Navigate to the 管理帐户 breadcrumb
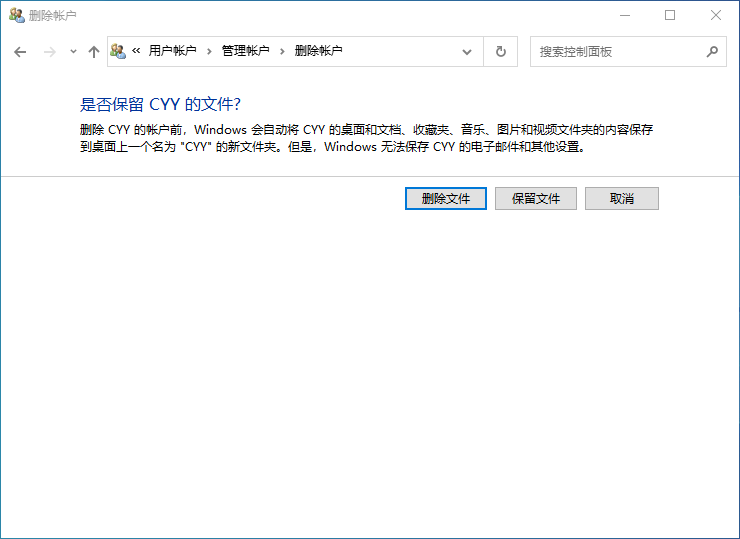 point(245,51)
